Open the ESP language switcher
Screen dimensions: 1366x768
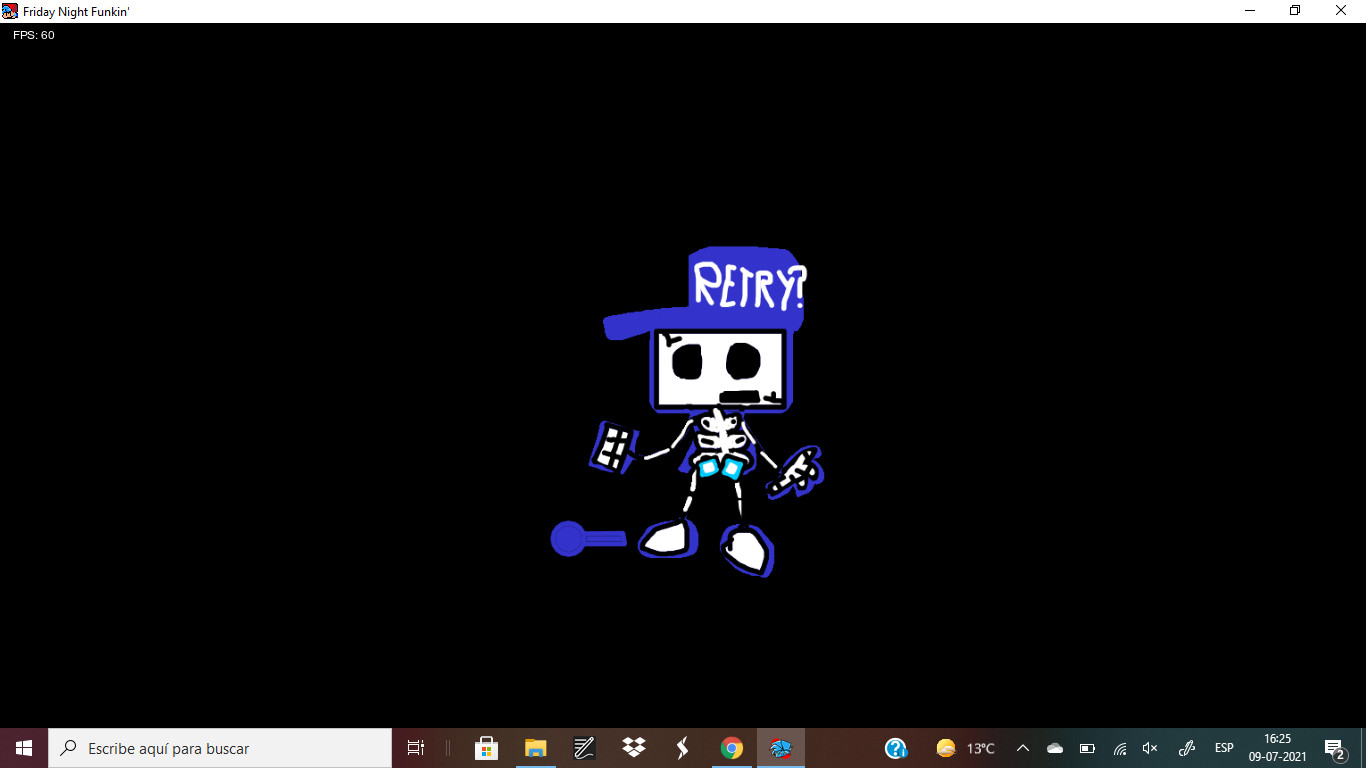click(1223, 747)
